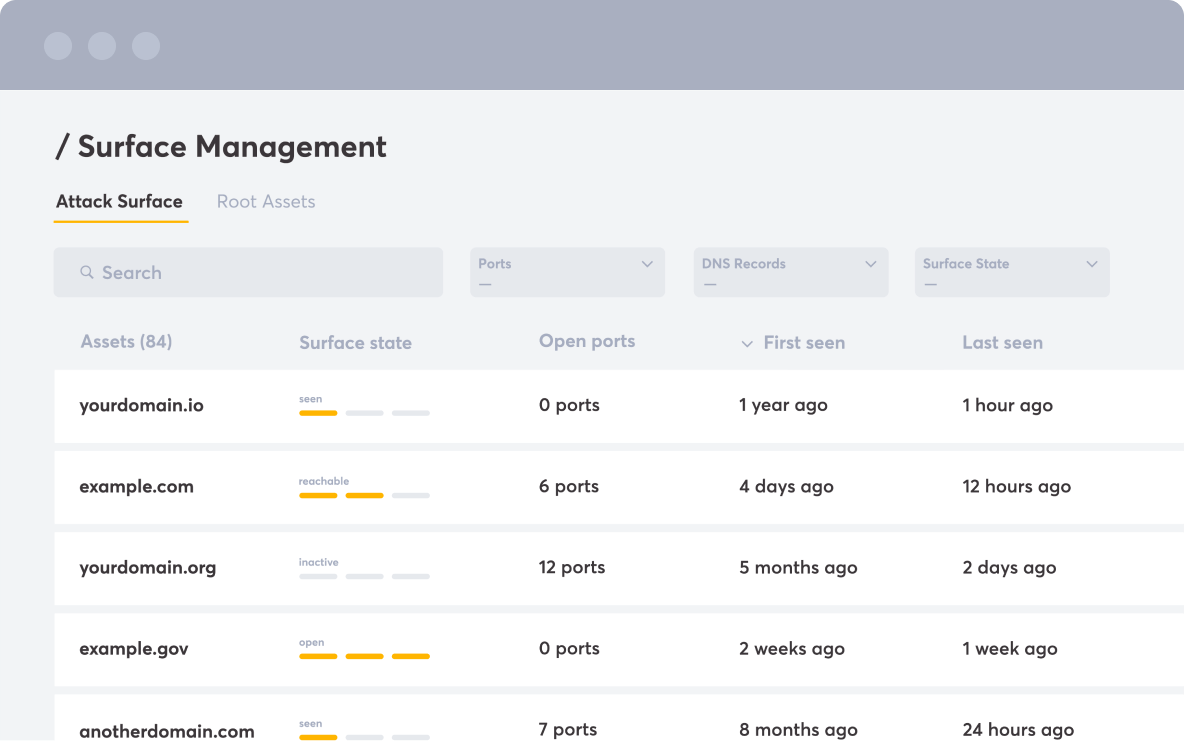Open the example.com asset row
Screen dimensions: 1184x741
tap(619, 487)
